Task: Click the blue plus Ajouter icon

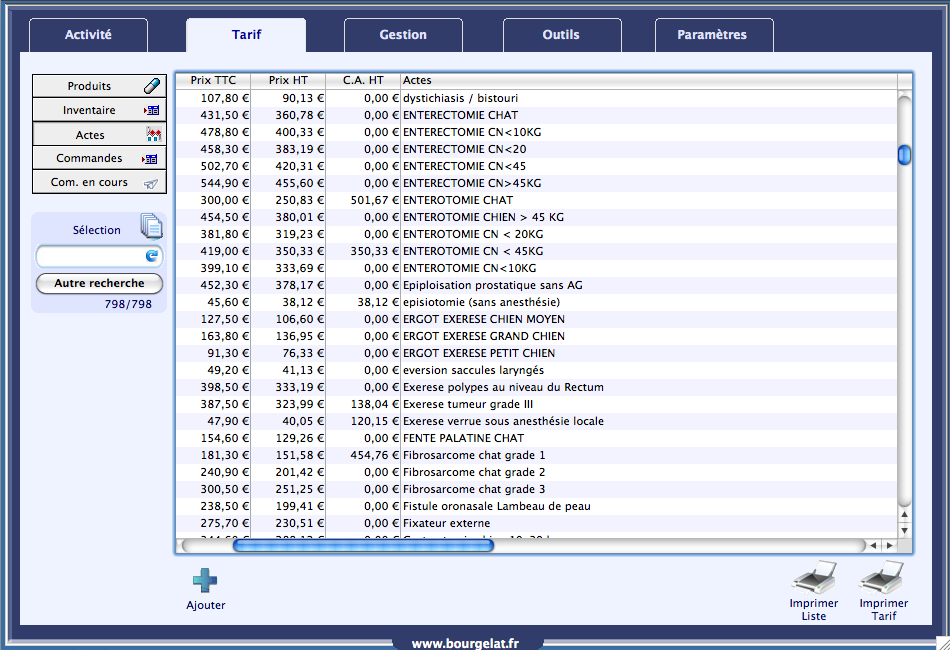Action: [x=205, y=580]
